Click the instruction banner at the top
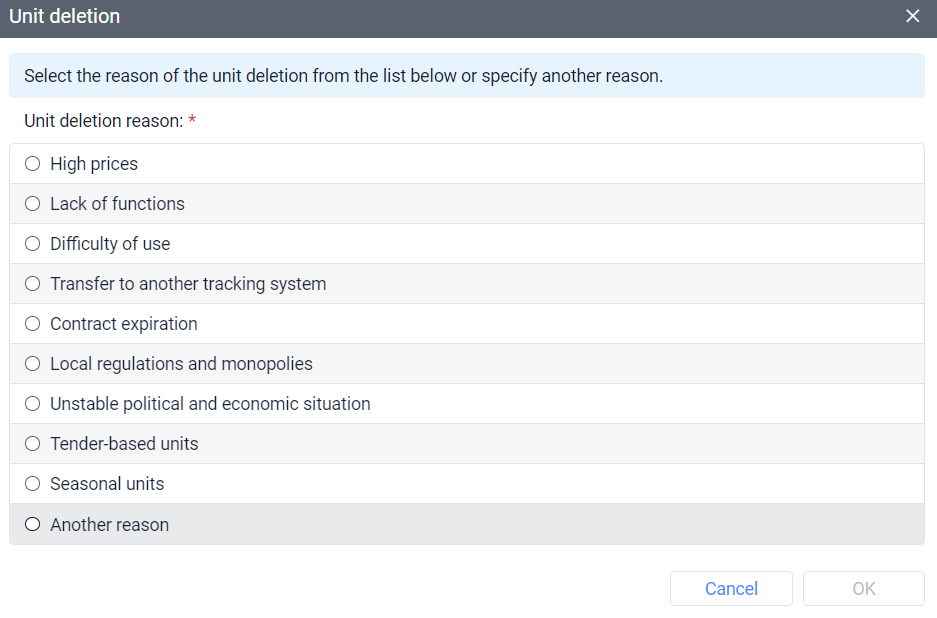The width and height of the screenshot is (937, 618). [x=467, y=75]
